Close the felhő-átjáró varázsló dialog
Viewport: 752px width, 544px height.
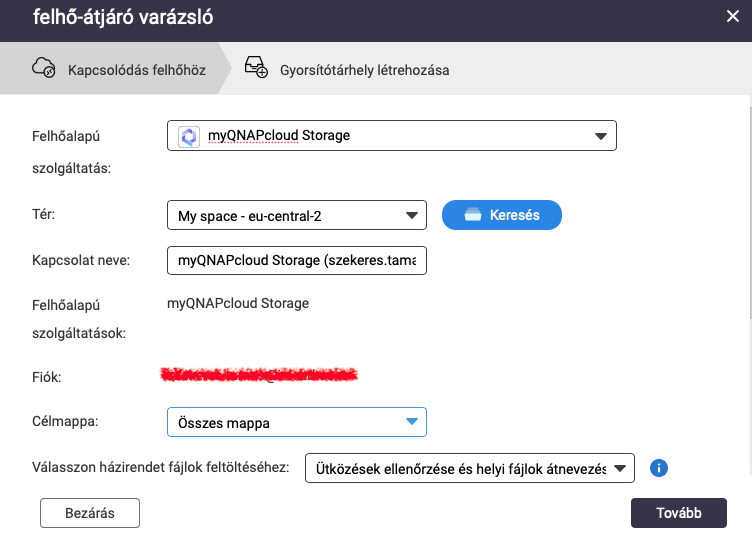pos(732,16)
